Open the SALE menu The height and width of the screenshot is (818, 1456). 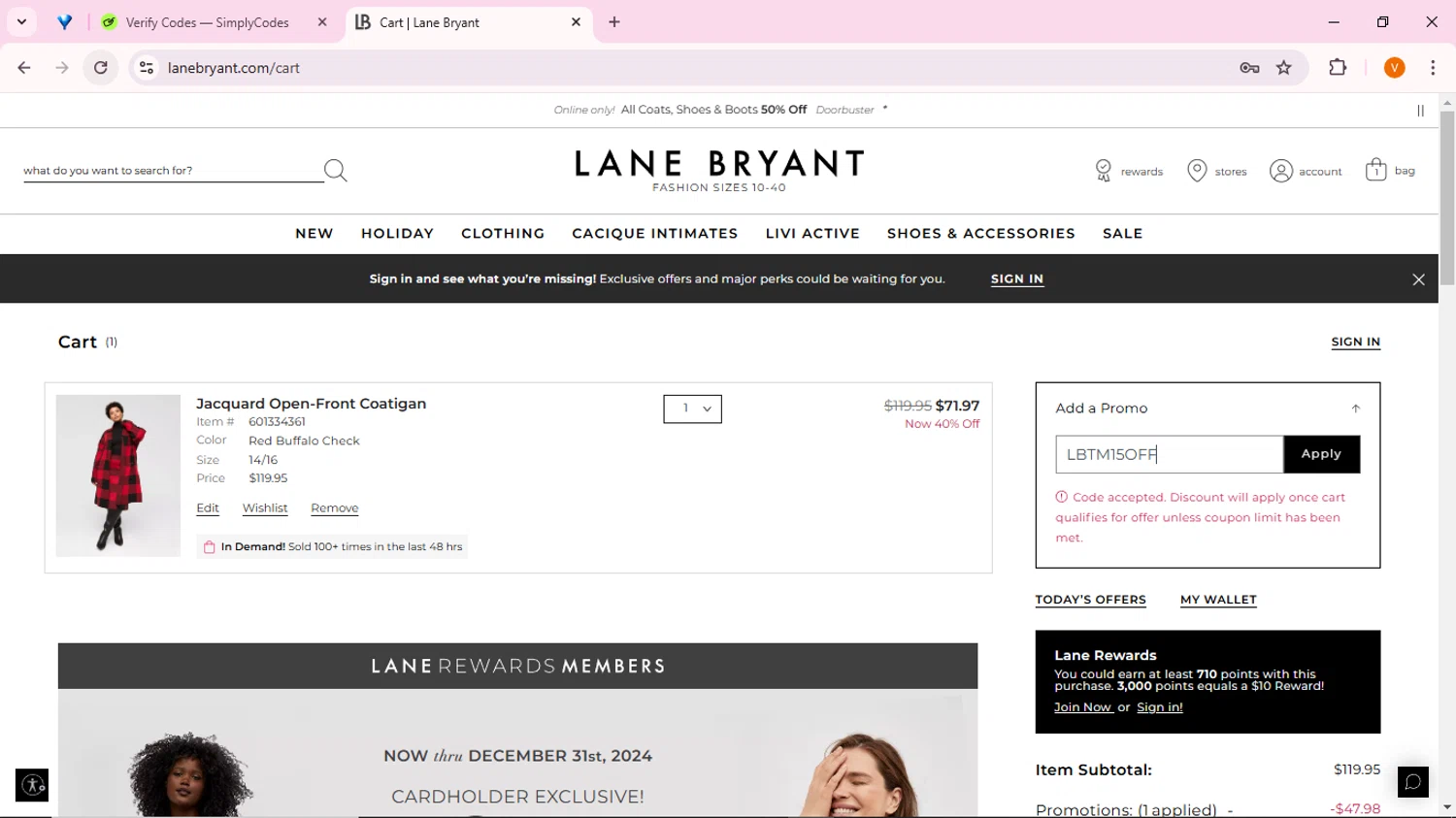click(x=1123, y=234)
